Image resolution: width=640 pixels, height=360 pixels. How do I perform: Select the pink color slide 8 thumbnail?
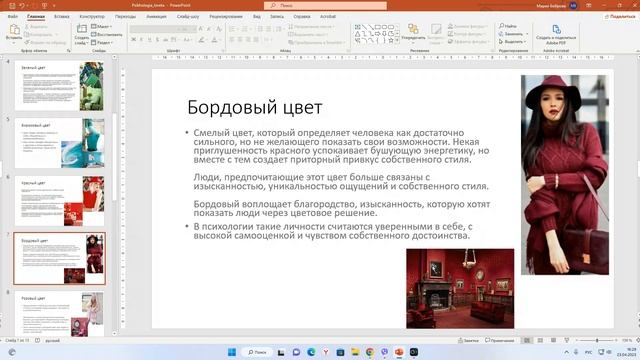tap(59, 313)
